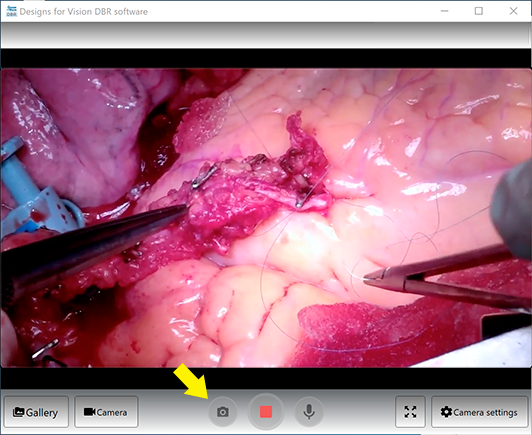
Task: Open the DBR app icon menu in title bar
Action: 12,11
